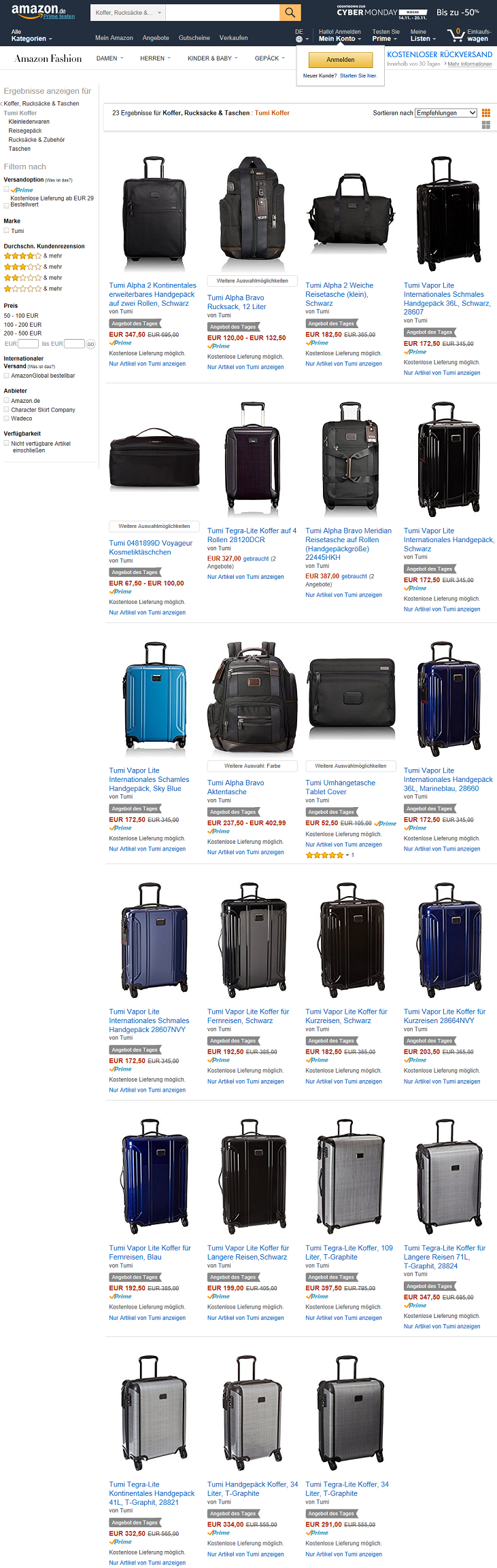Open the Sortieren nach Empfehlungen dropdown

pos(446,113)
